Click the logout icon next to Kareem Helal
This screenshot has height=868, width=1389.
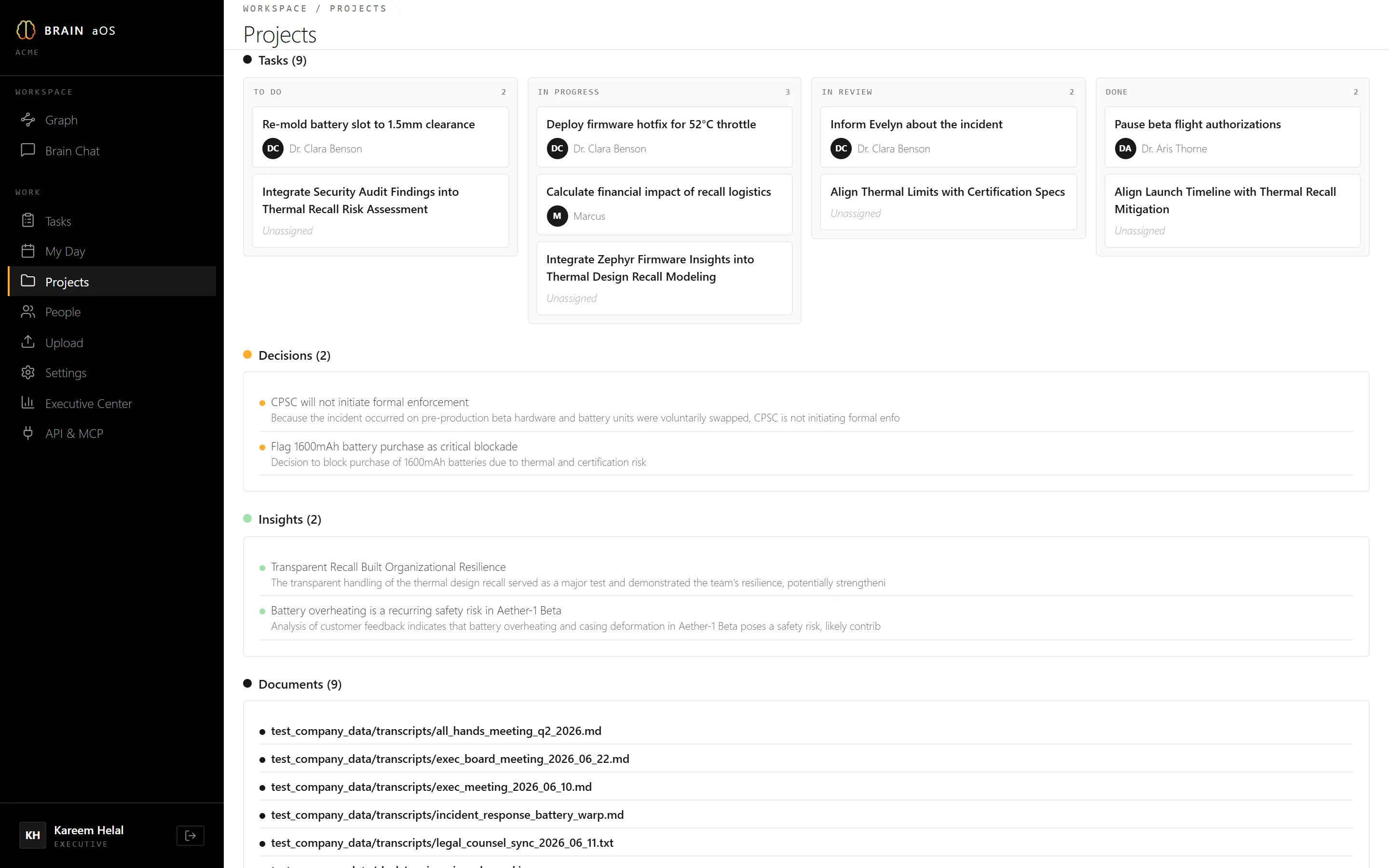[x=191, y=836]
